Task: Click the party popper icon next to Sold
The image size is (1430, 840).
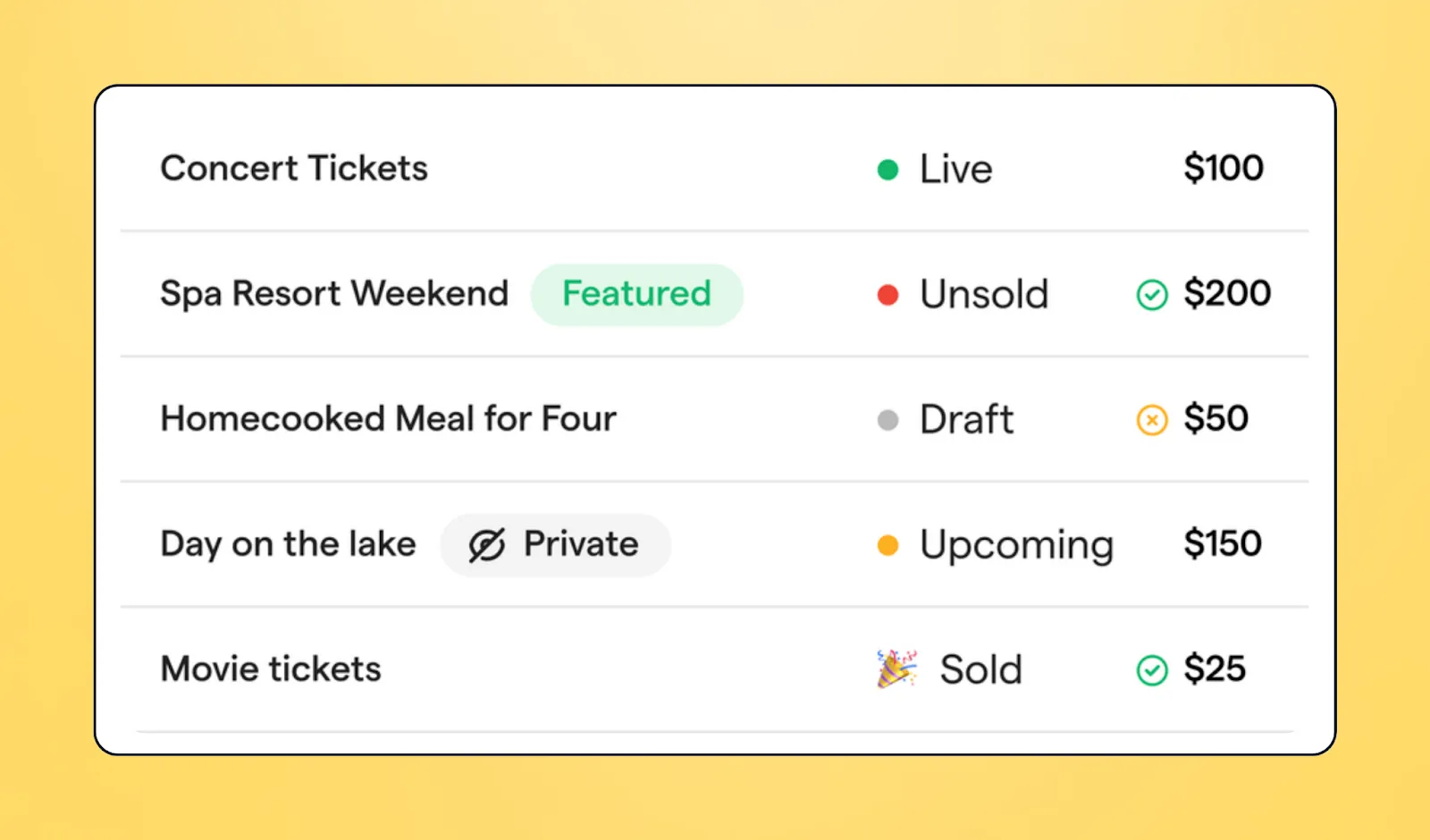Action: pos(896,668)
